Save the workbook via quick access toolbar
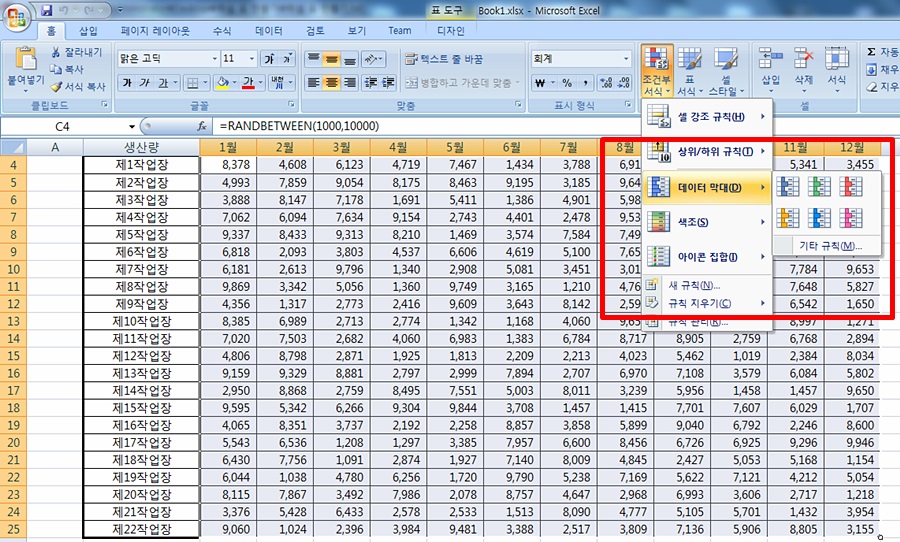Image resolution: width=900 pixels, height=542 pixels. pyautogui.click(x=46, y=11)
